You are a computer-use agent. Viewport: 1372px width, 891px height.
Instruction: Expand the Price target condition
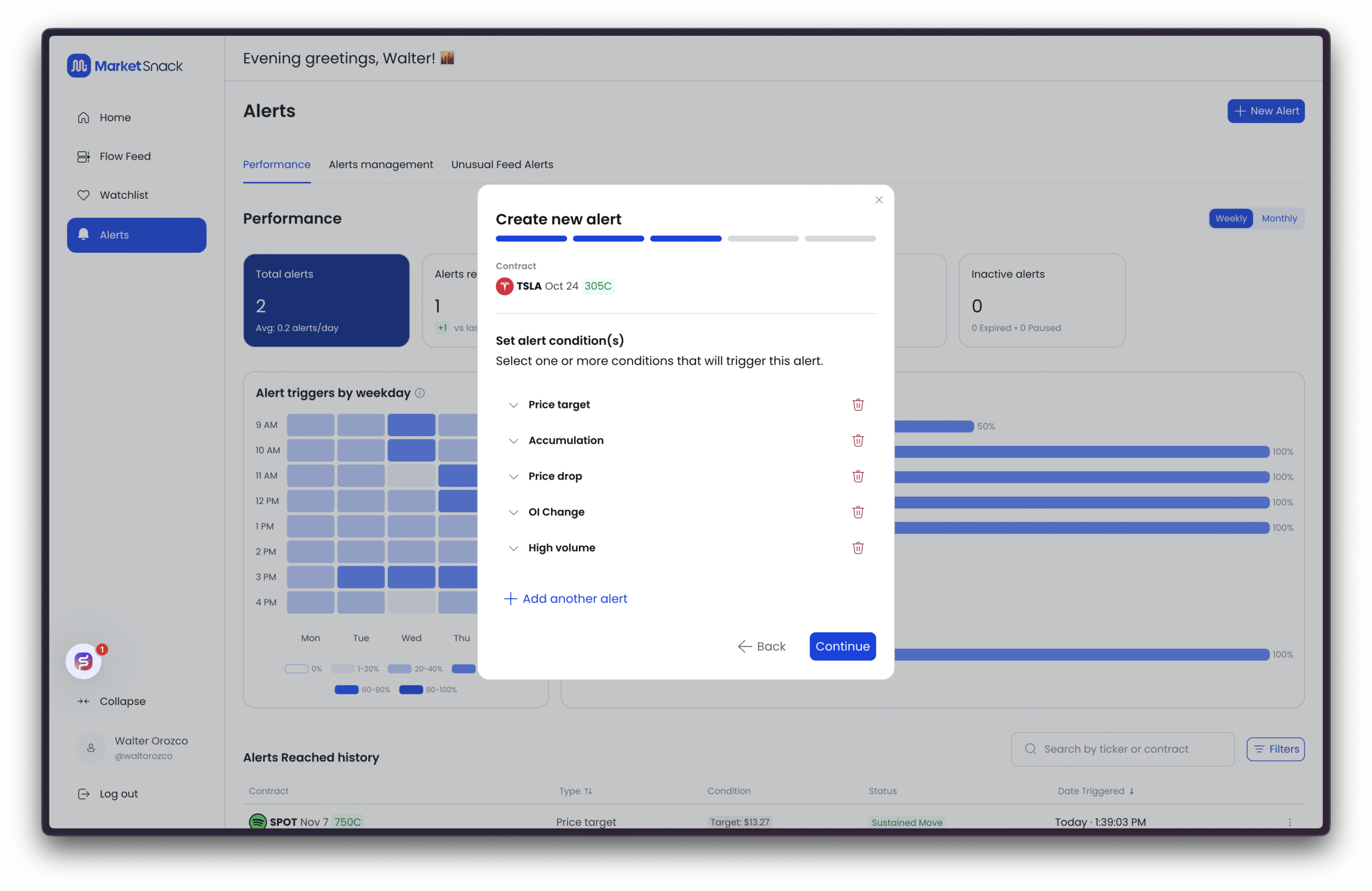point(513,405)
